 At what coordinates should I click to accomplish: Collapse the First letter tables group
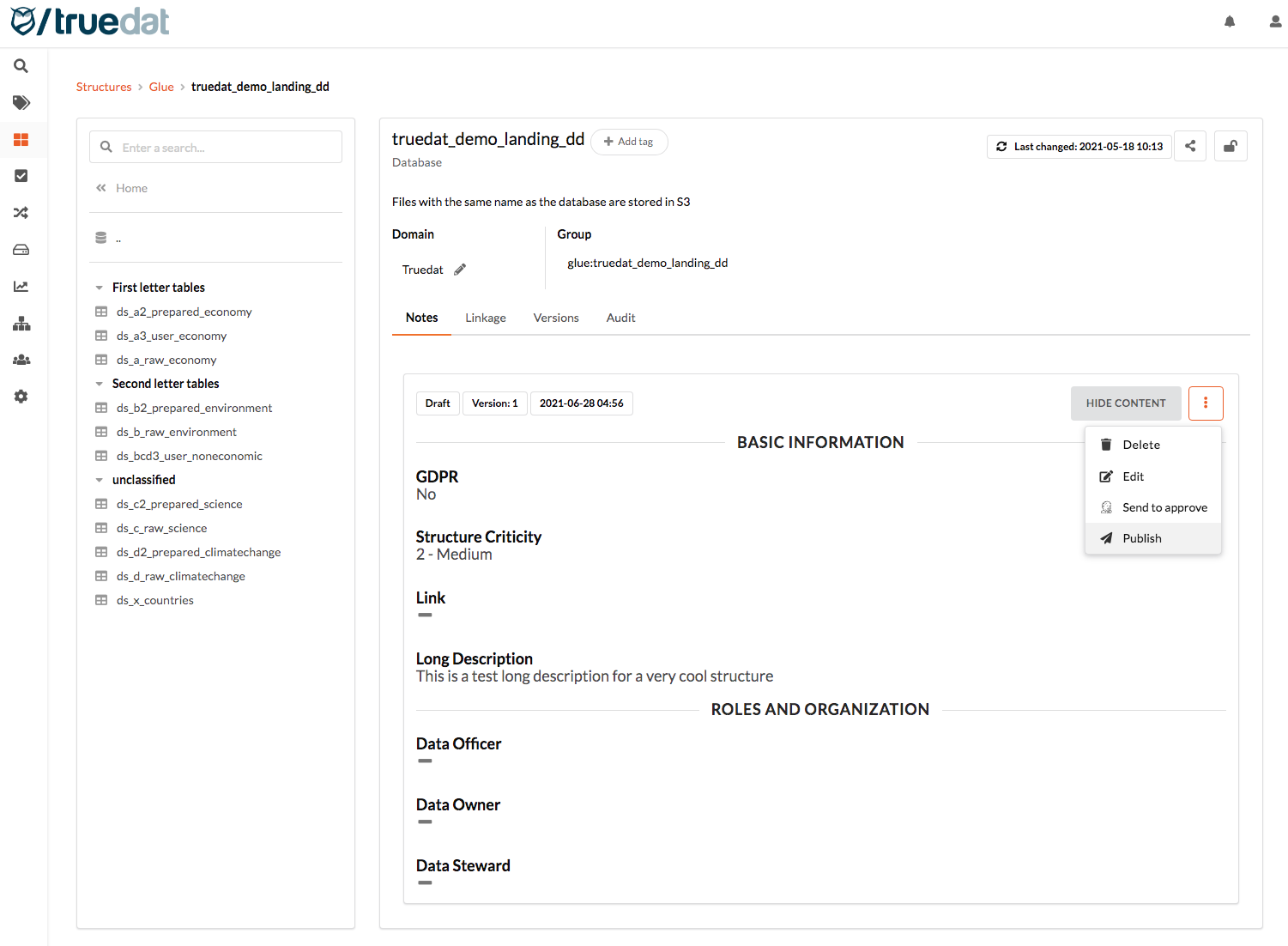point(100,288)
